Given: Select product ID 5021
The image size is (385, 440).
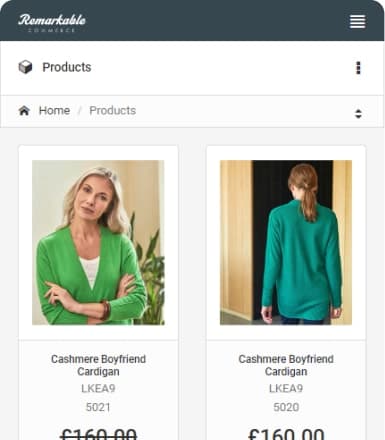Looking at the screenshot, I should click(x=98, y=407).
